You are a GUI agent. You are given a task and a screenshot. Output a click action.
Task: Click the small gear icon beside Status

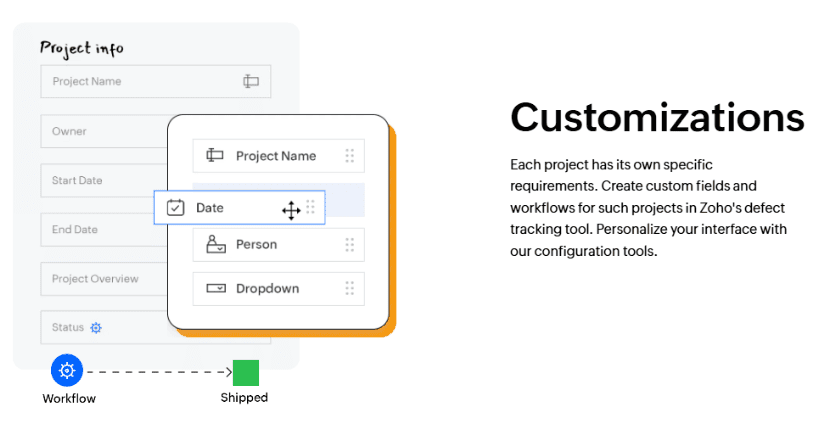click(96, 327)
